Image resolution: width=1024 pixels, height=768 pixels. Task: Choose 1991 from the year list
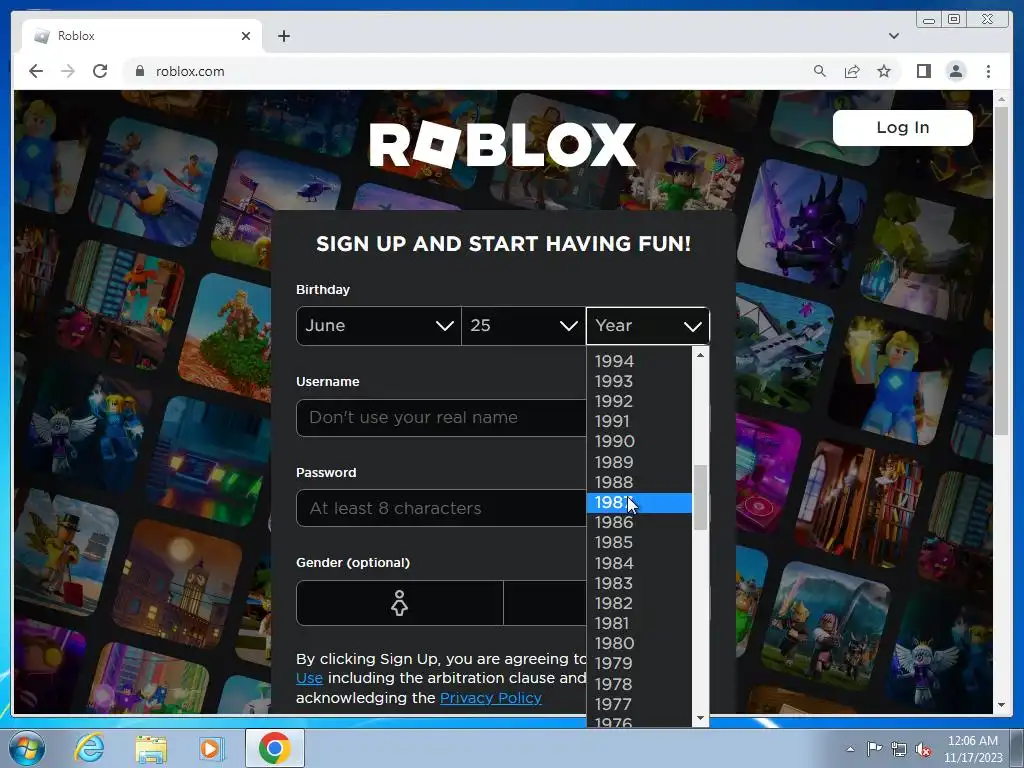click(639, 421)
